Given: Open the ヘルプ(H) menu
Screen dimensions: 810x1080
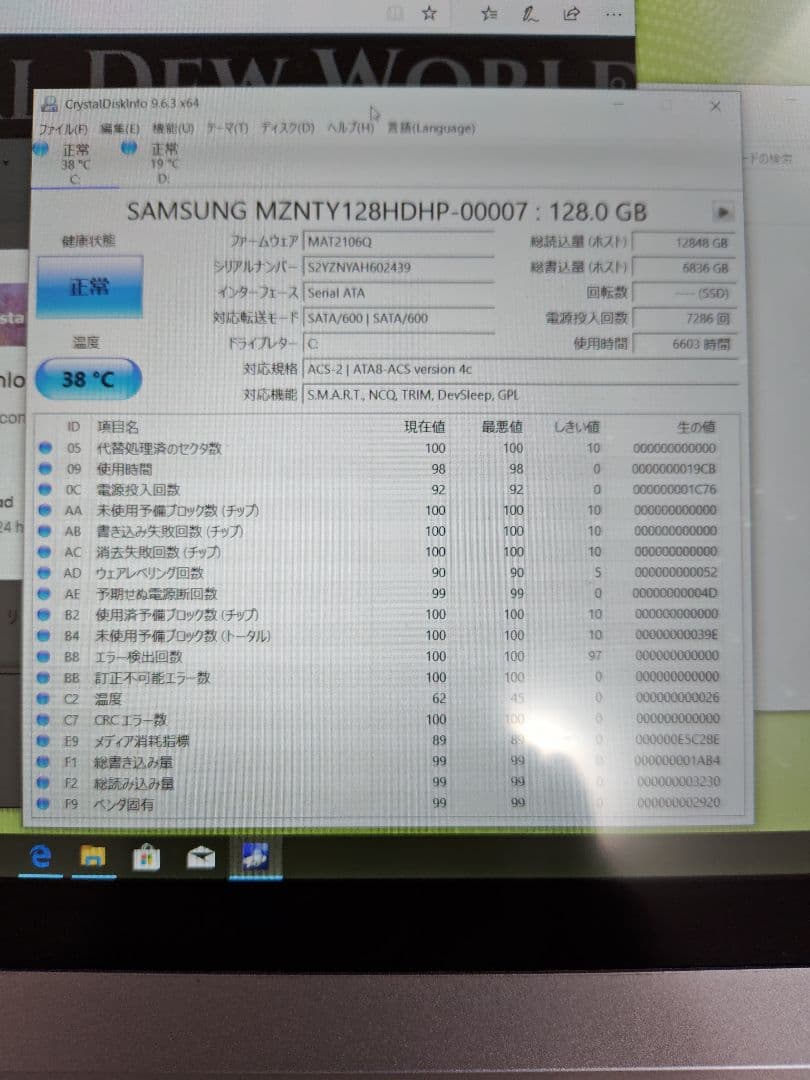Looking at the screenshot, I should [x=345, y=128].
